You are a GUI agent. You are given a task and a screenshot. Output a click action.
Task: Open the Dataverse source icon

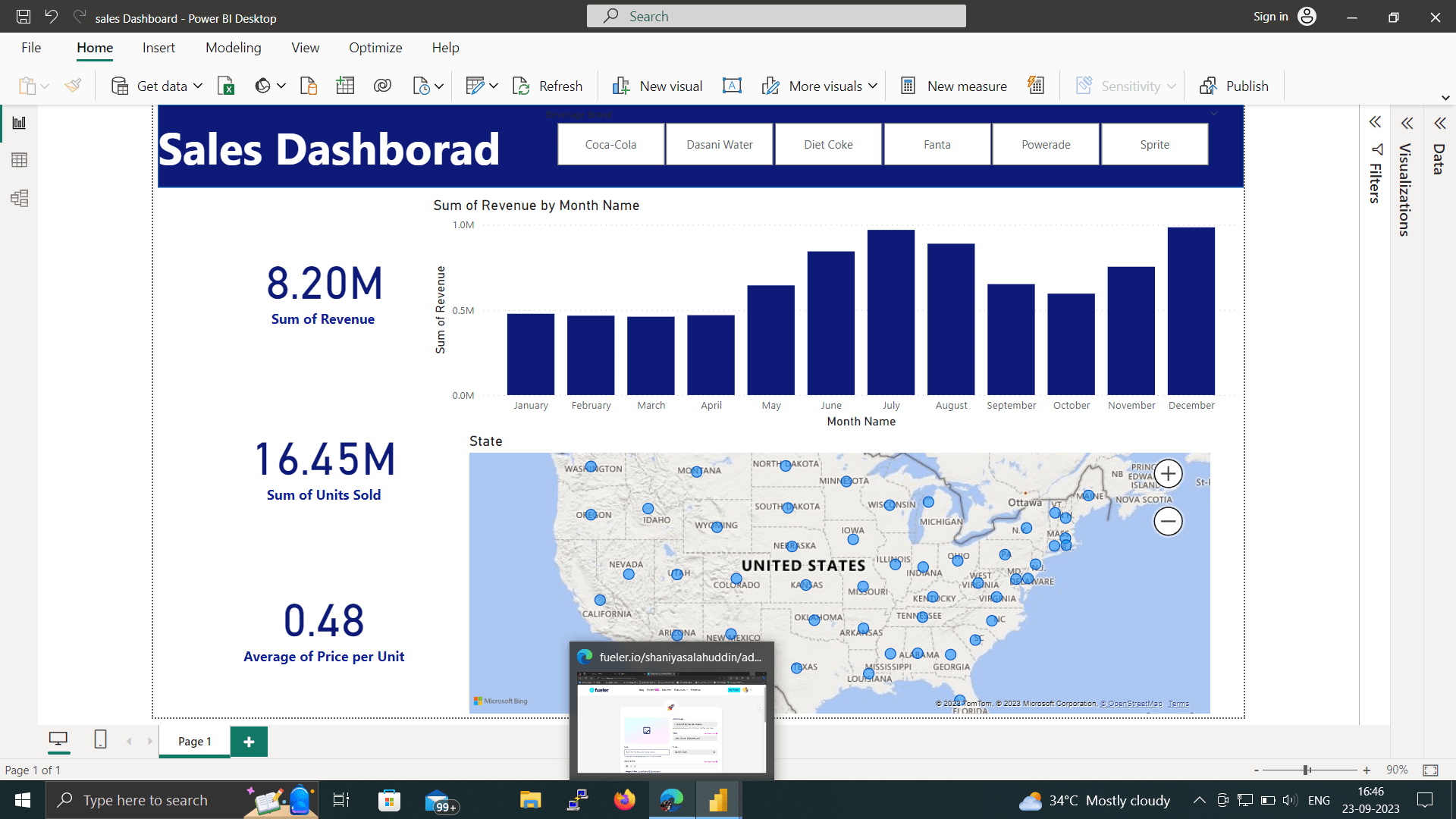click(x=382, y=86)
